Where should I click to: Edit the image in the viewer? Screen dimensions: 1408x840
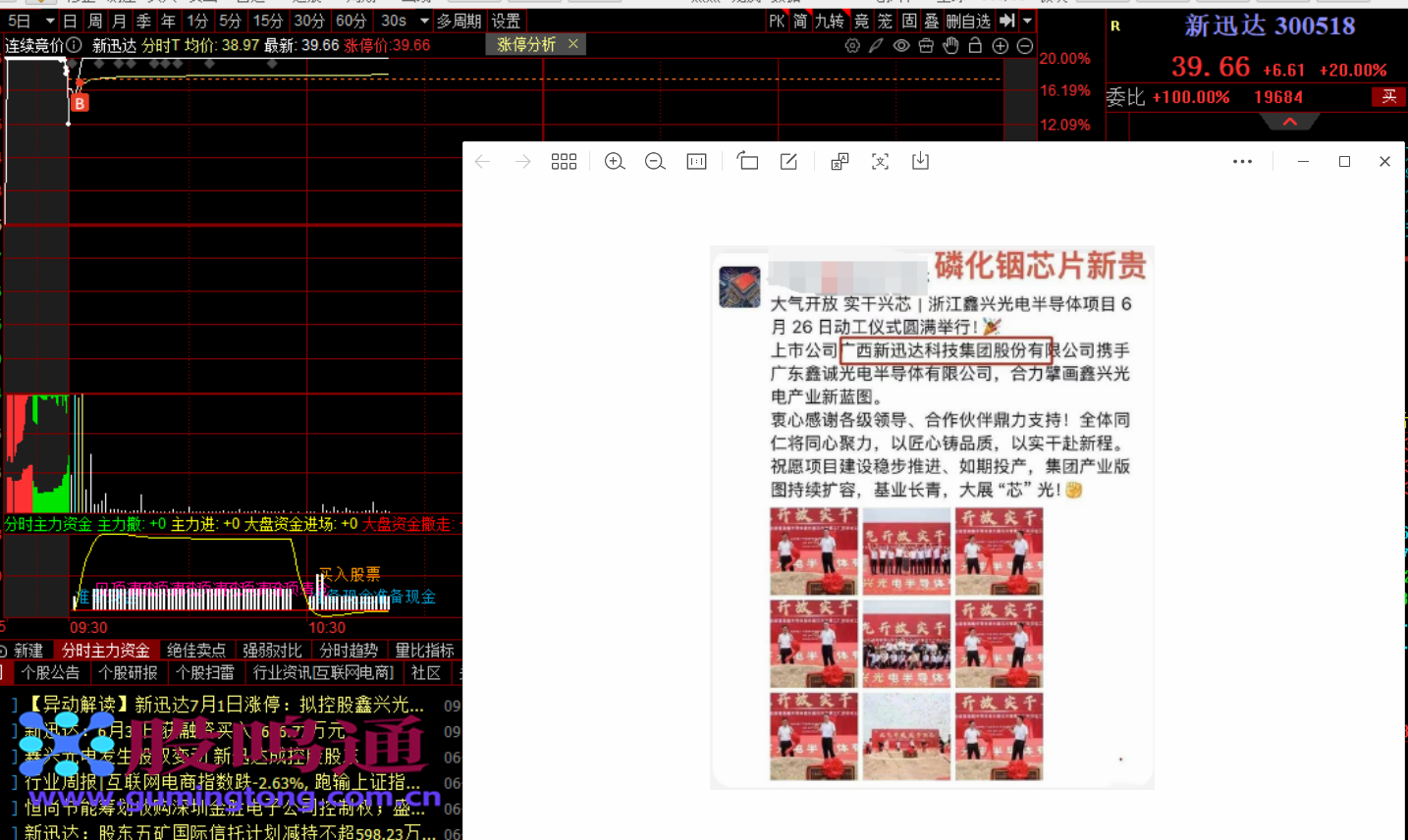[788, 162]
